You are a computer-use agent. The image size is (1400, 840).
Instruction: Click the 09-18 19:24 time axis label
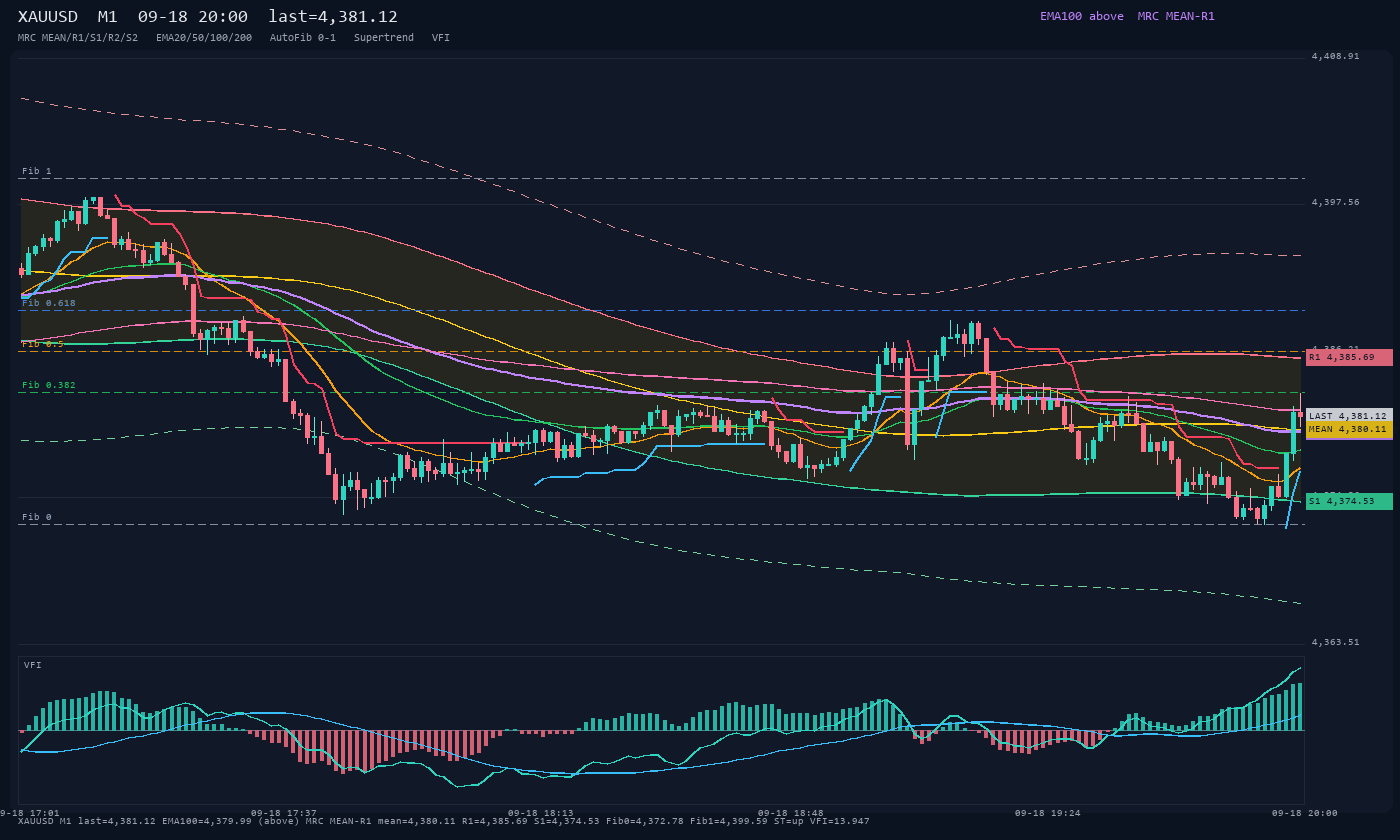[x=1048, y=813]
